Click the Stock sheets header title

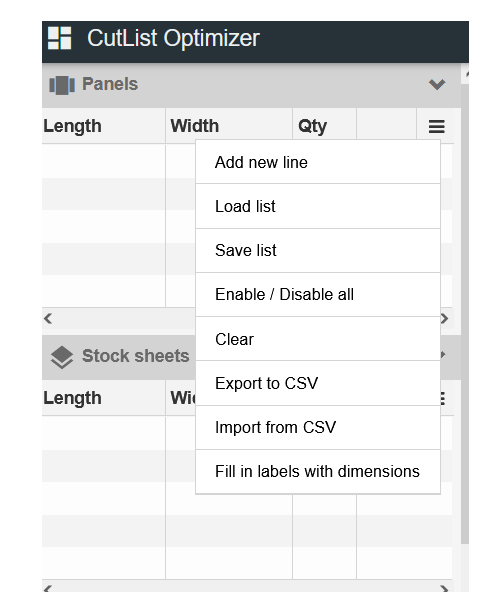point(135,356)
